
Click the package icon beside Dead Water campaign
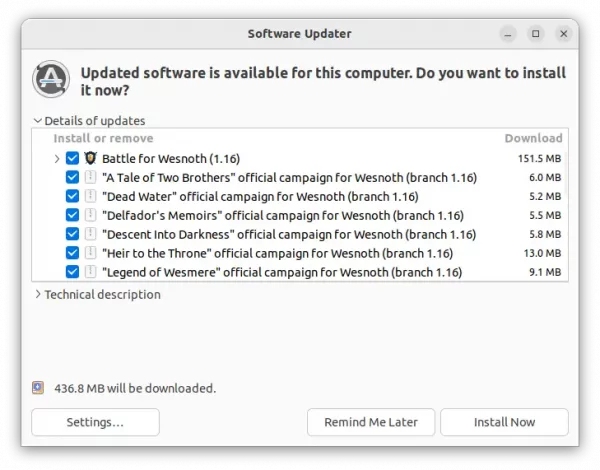[x=90, y=196]
